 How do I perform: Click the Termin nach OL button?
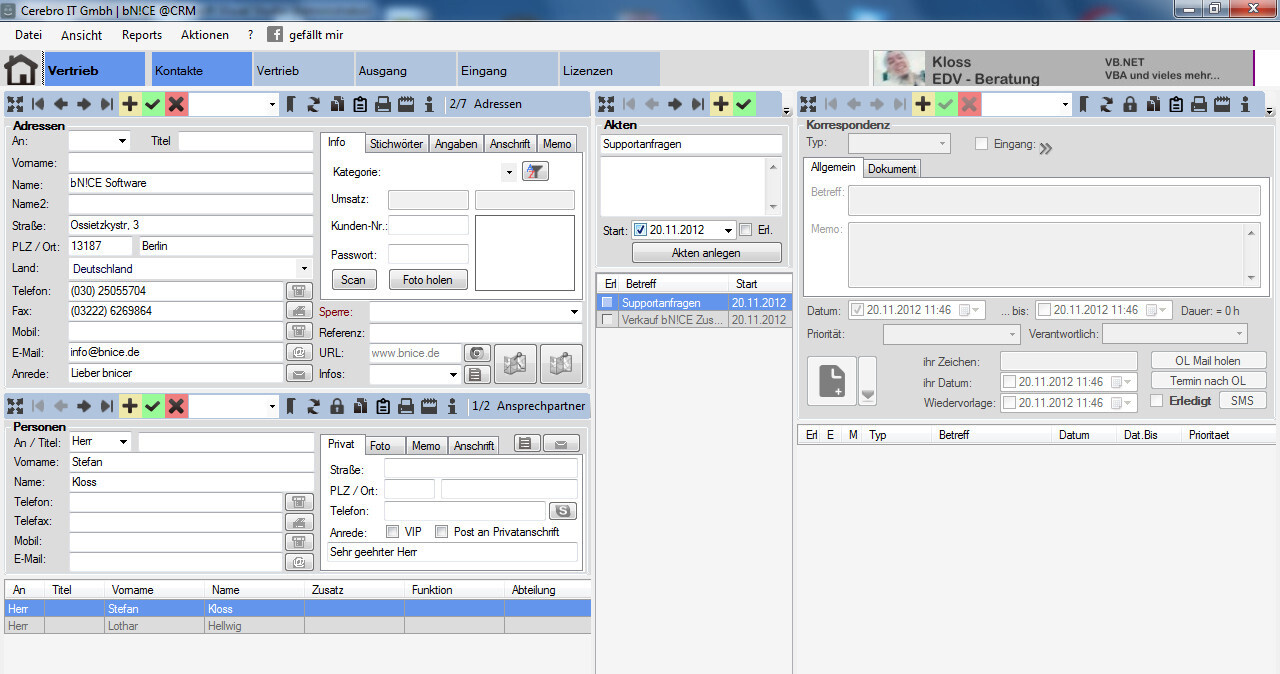[1208, 380]
